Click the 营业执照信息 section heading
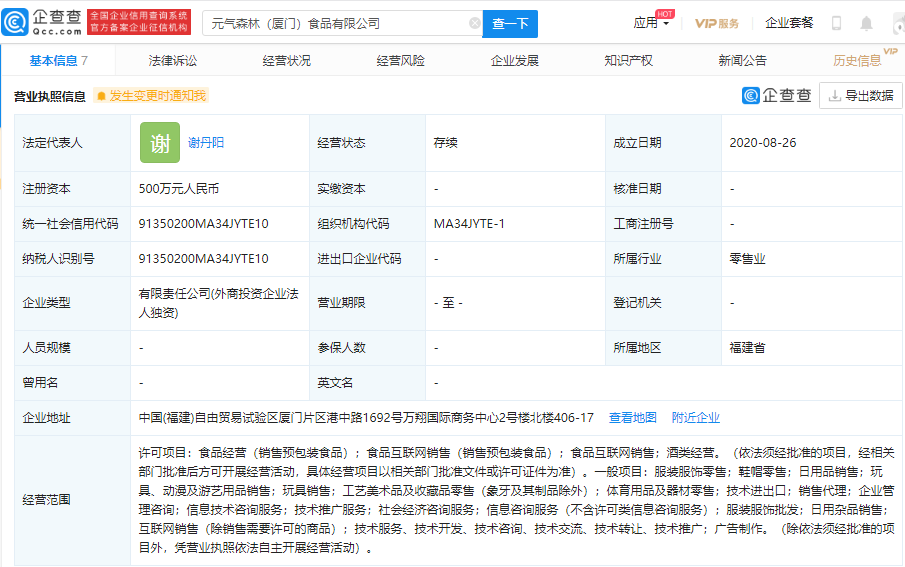This screenshot has height=567, width=905. tap(50, 96)
